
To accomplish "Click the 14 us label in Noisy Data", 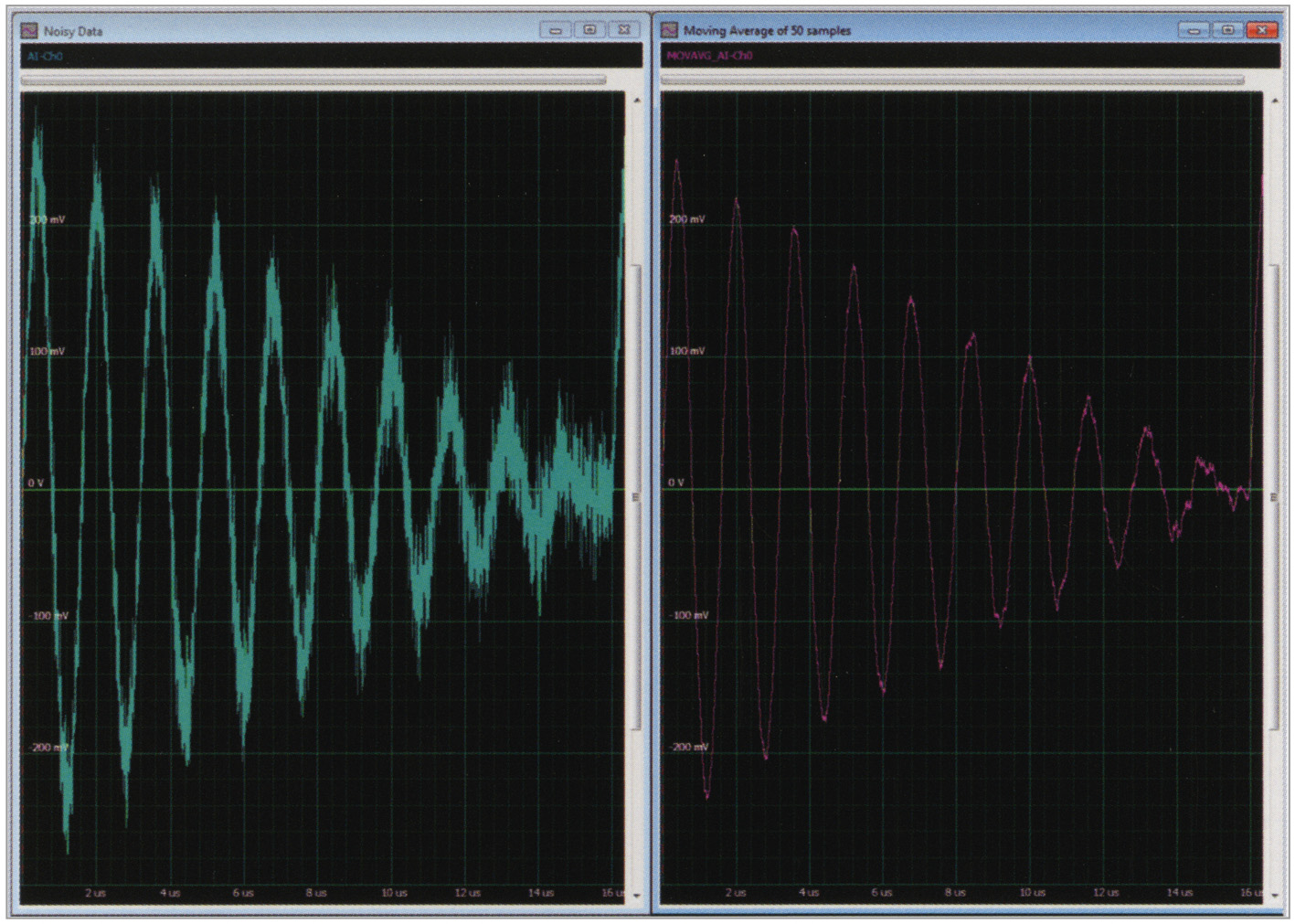I will pos(540,892).
